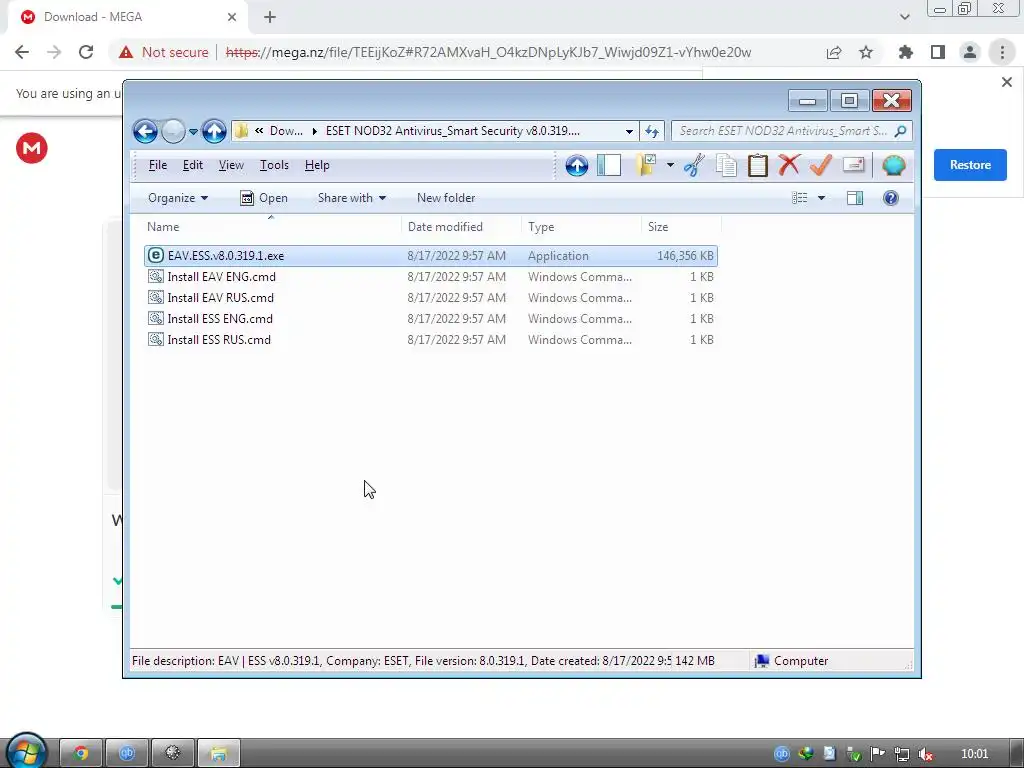
Task: Click the muted volume tray icon
Action: (x=925, y=754)
